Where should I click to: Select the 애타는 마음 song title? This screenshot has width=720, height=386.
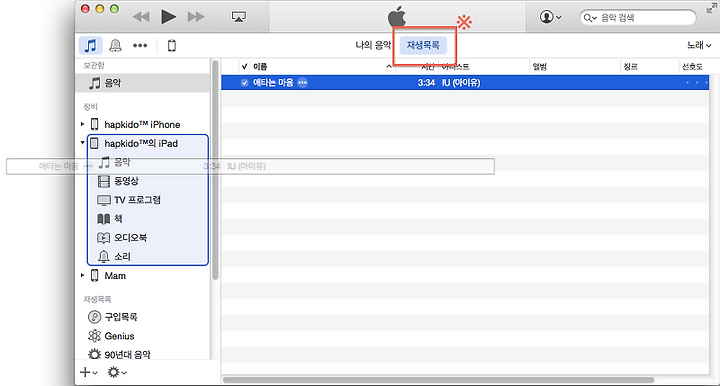[273, 83]
